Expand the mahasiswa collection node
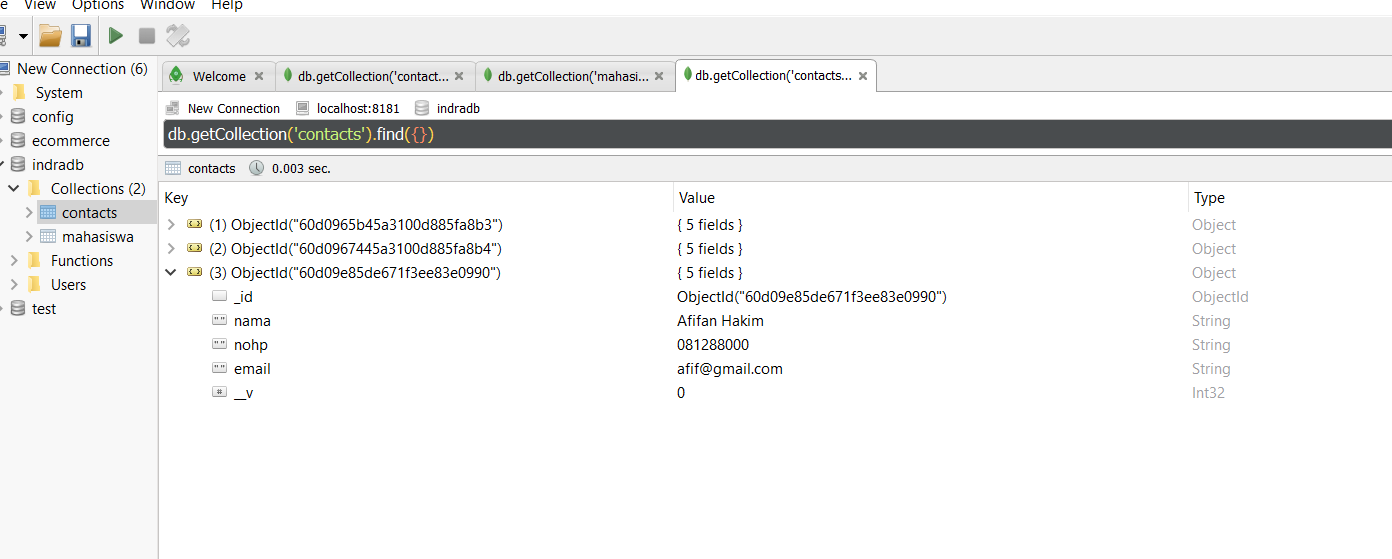1392x559 pixels. [x=29, y=237]
